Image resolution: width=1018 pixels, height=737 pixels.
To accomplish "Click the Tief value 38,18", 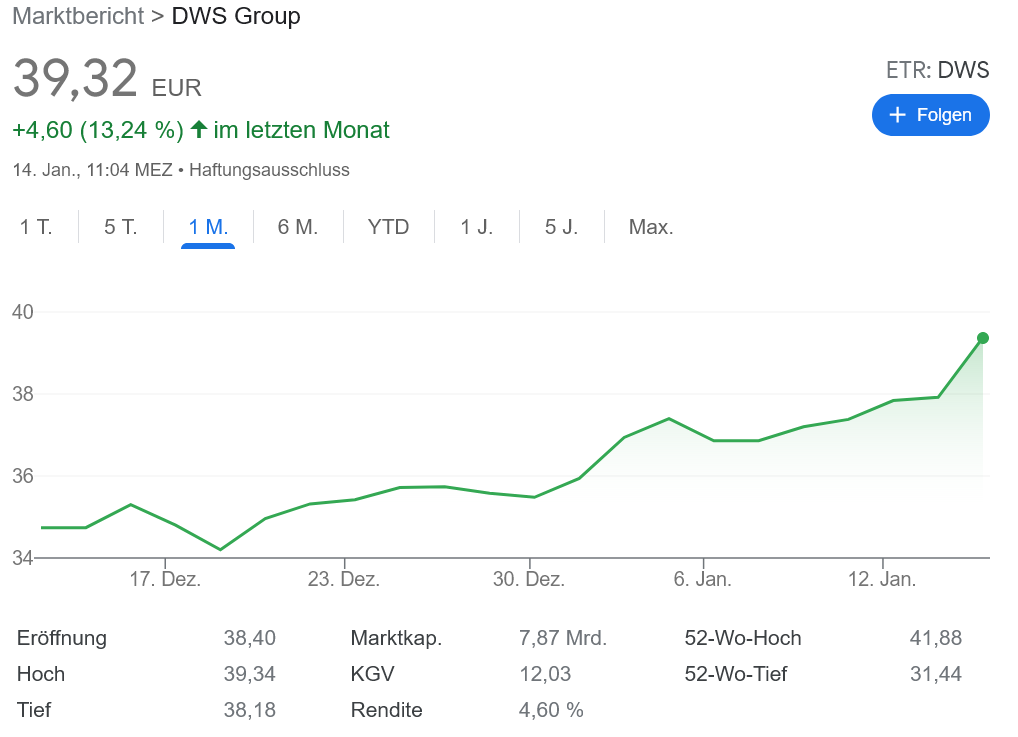I will [249, 710].
